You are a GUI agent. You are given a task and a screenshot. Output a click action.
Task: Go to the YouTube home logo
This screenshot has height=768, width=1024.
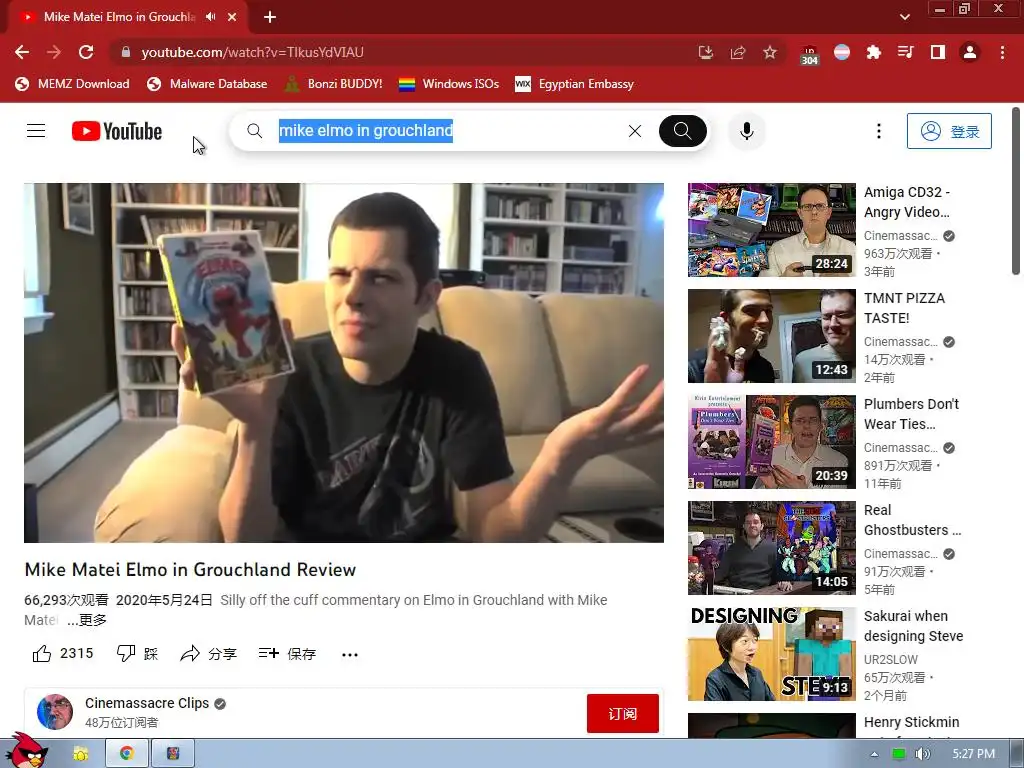click(x=117, y=131)
